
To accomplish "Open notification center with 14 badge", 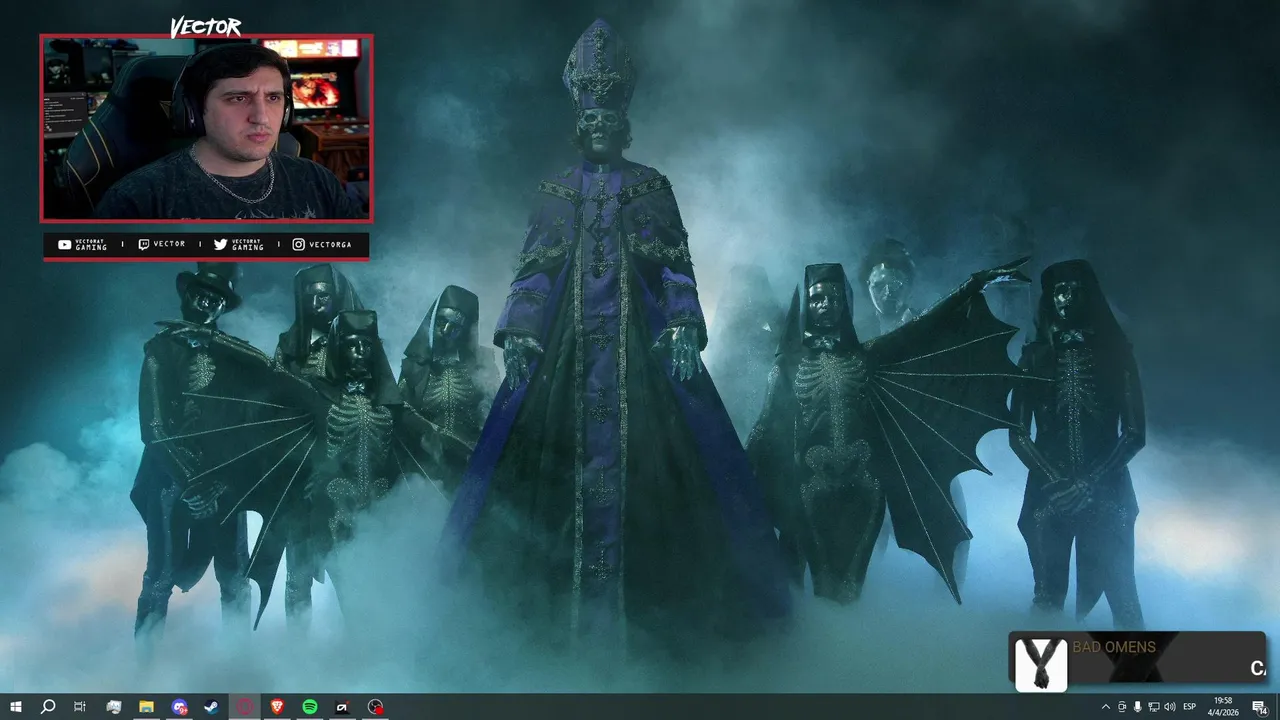I will (x=1259, y=707).
